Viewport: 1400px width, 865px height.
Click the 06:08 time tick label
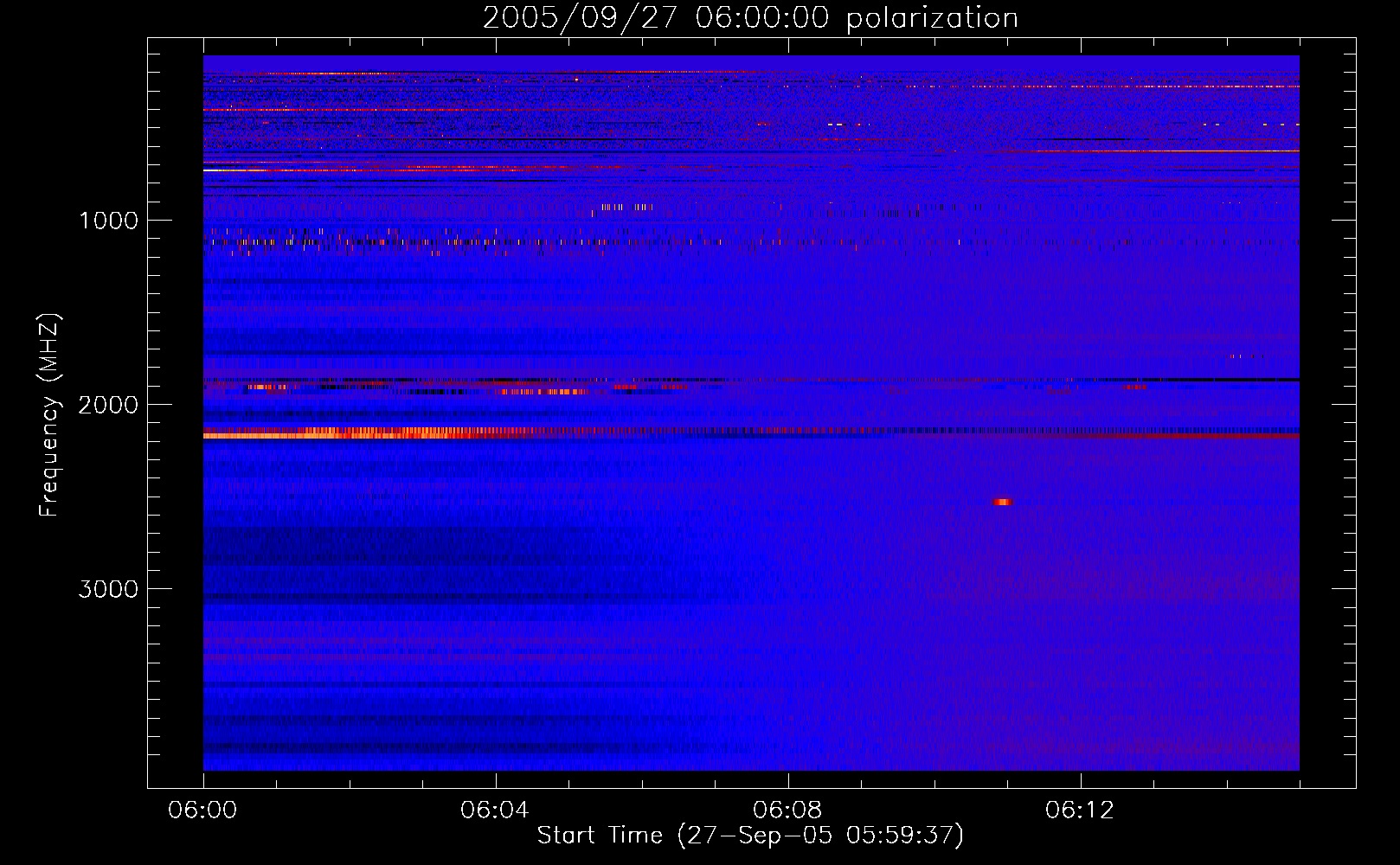(x=787, y=811)
